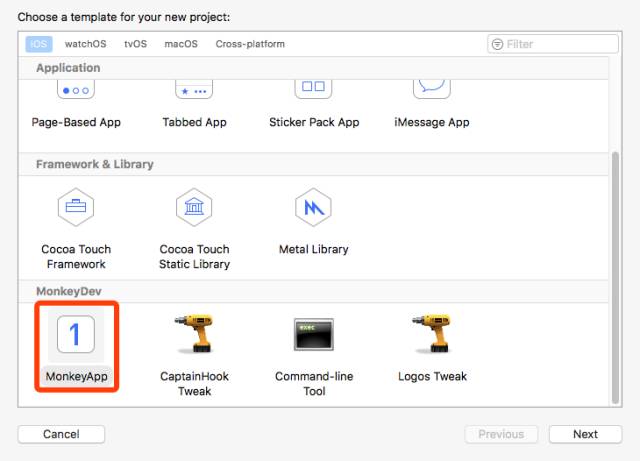
Task: Click the MonkeyApp label
Action: pos(76,376)
